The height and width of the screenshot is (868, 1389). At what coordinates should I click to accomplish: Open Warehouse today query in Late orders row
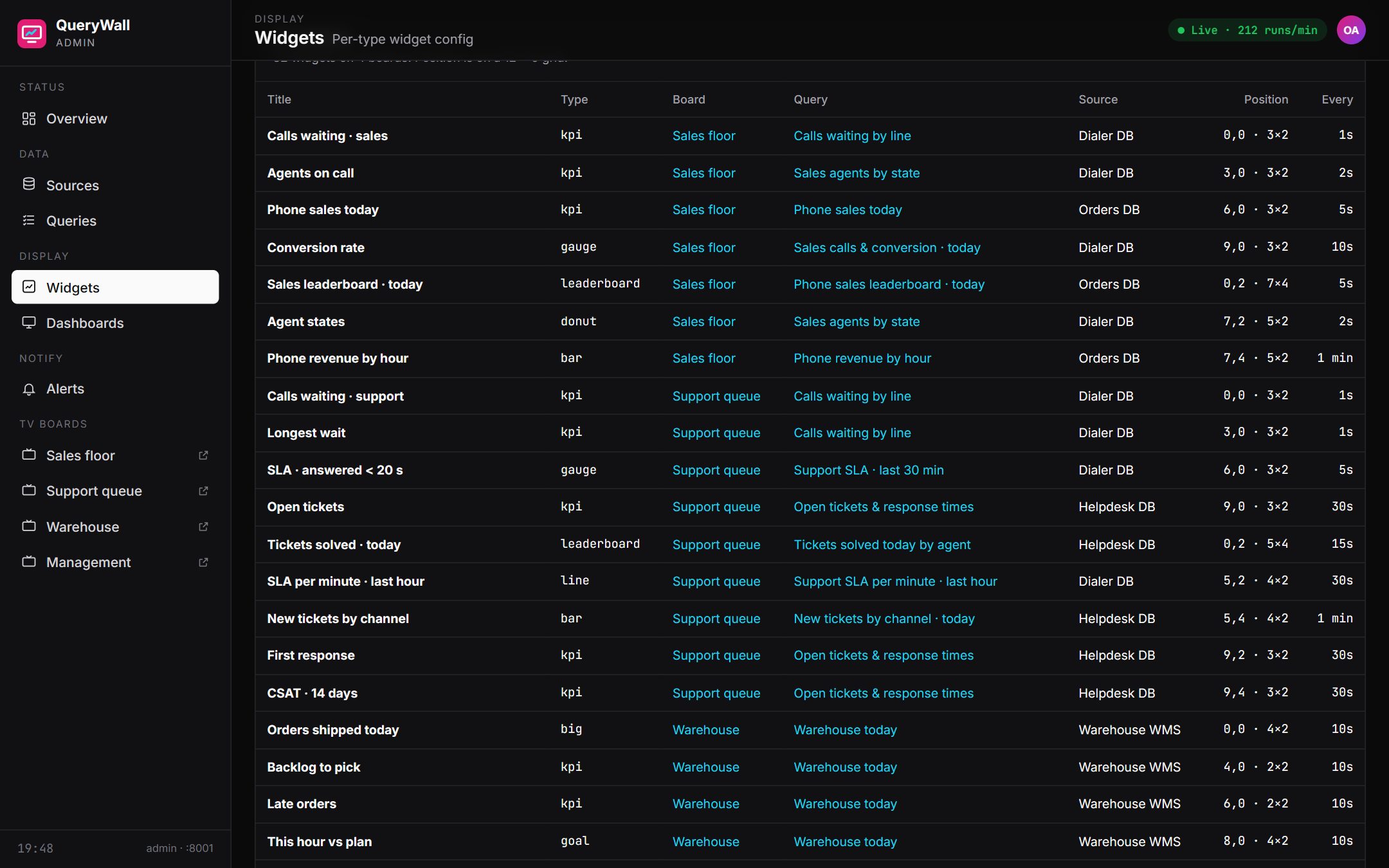point(845,804)
